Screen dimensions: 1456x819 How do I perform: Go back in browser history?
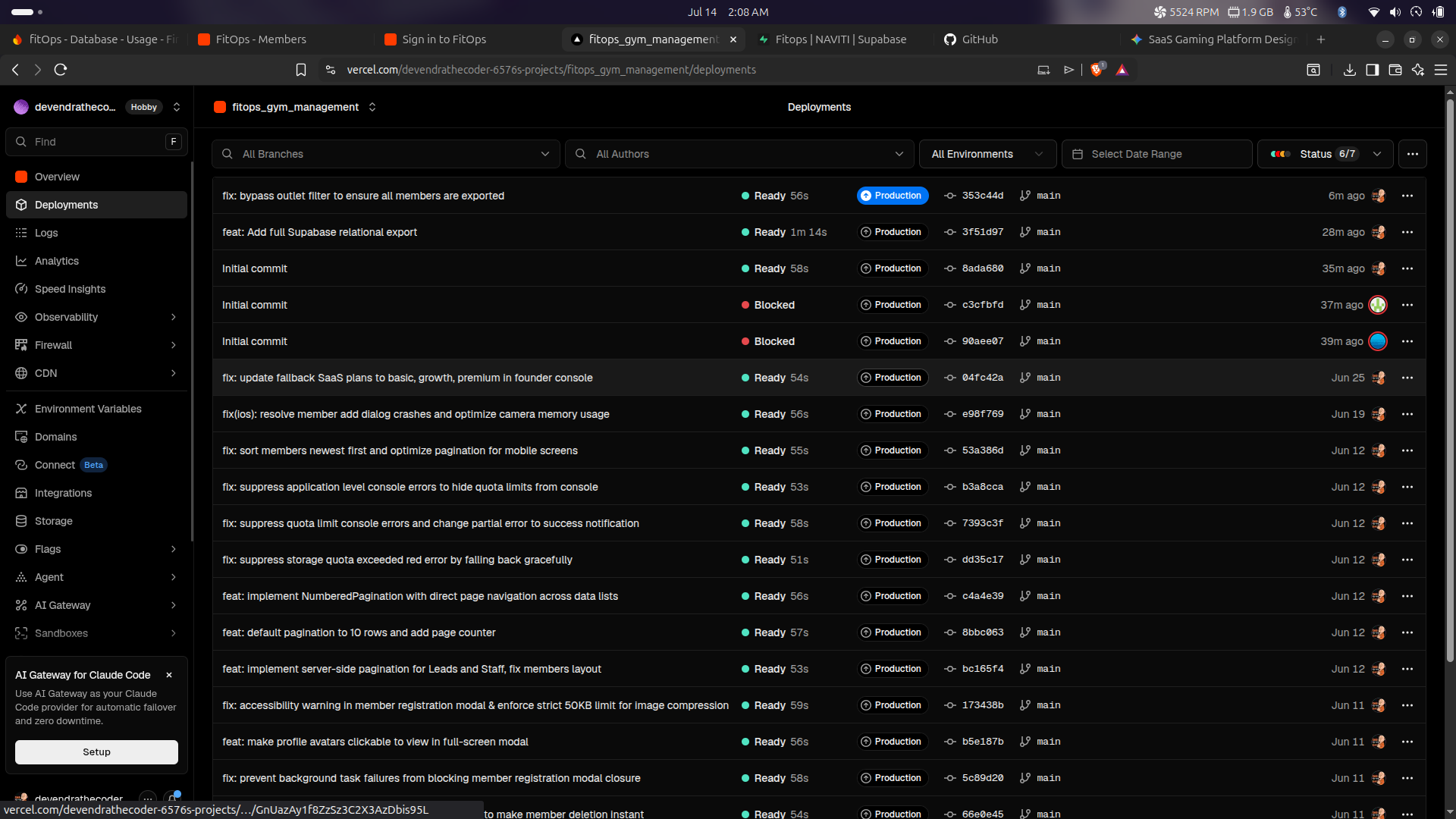pyautogui.click(x=16, y=70)
